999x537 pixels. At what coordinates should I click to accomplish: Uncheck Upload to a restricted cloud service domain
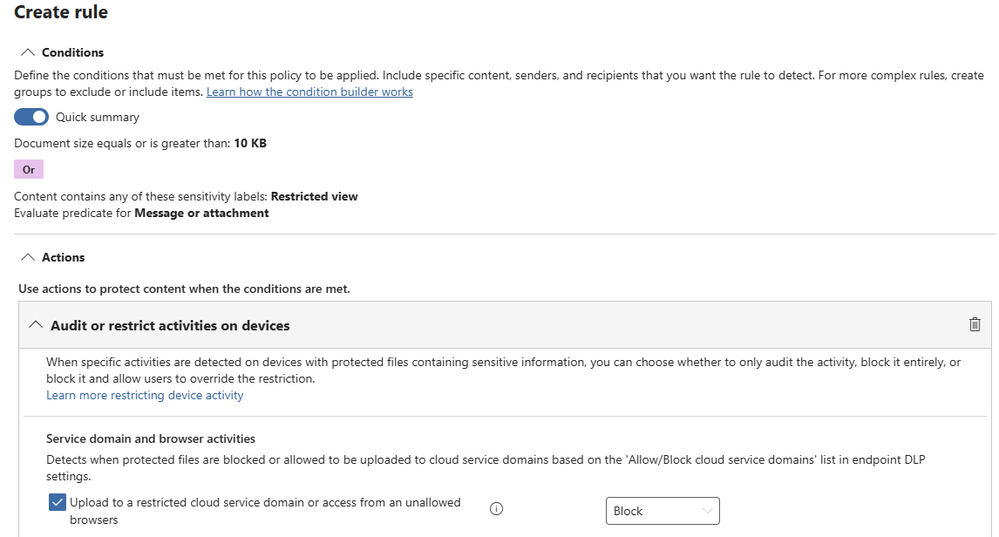57,502
